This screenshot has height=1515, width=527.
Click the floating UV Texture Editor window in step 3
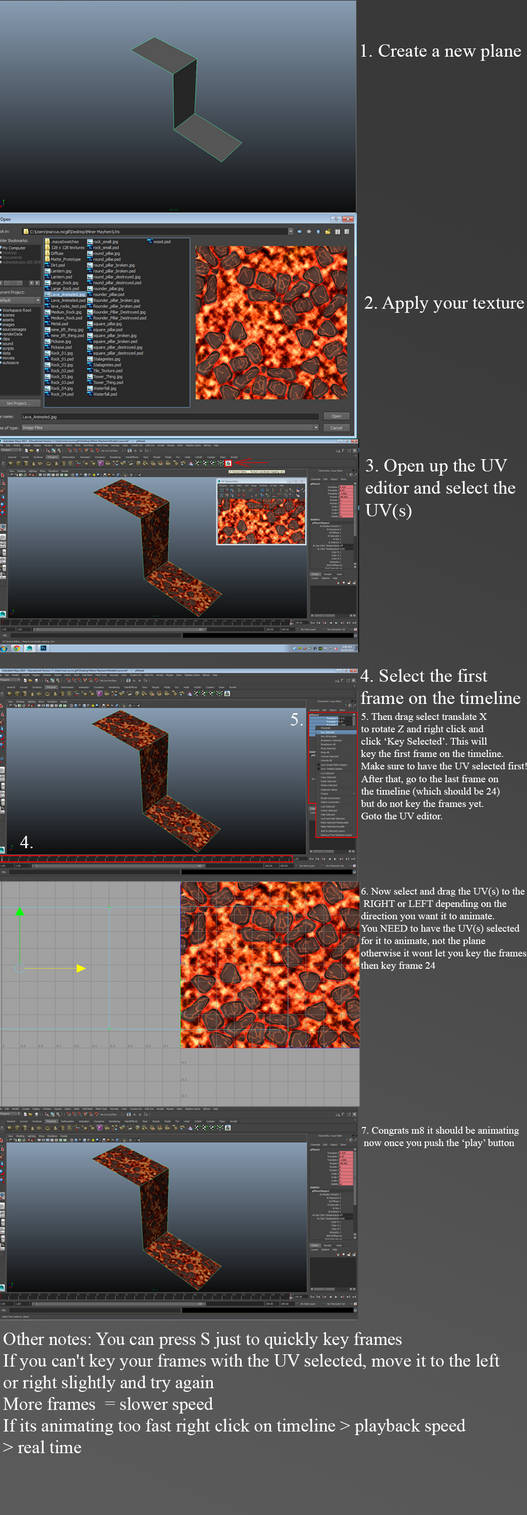(x=261, y=512)
